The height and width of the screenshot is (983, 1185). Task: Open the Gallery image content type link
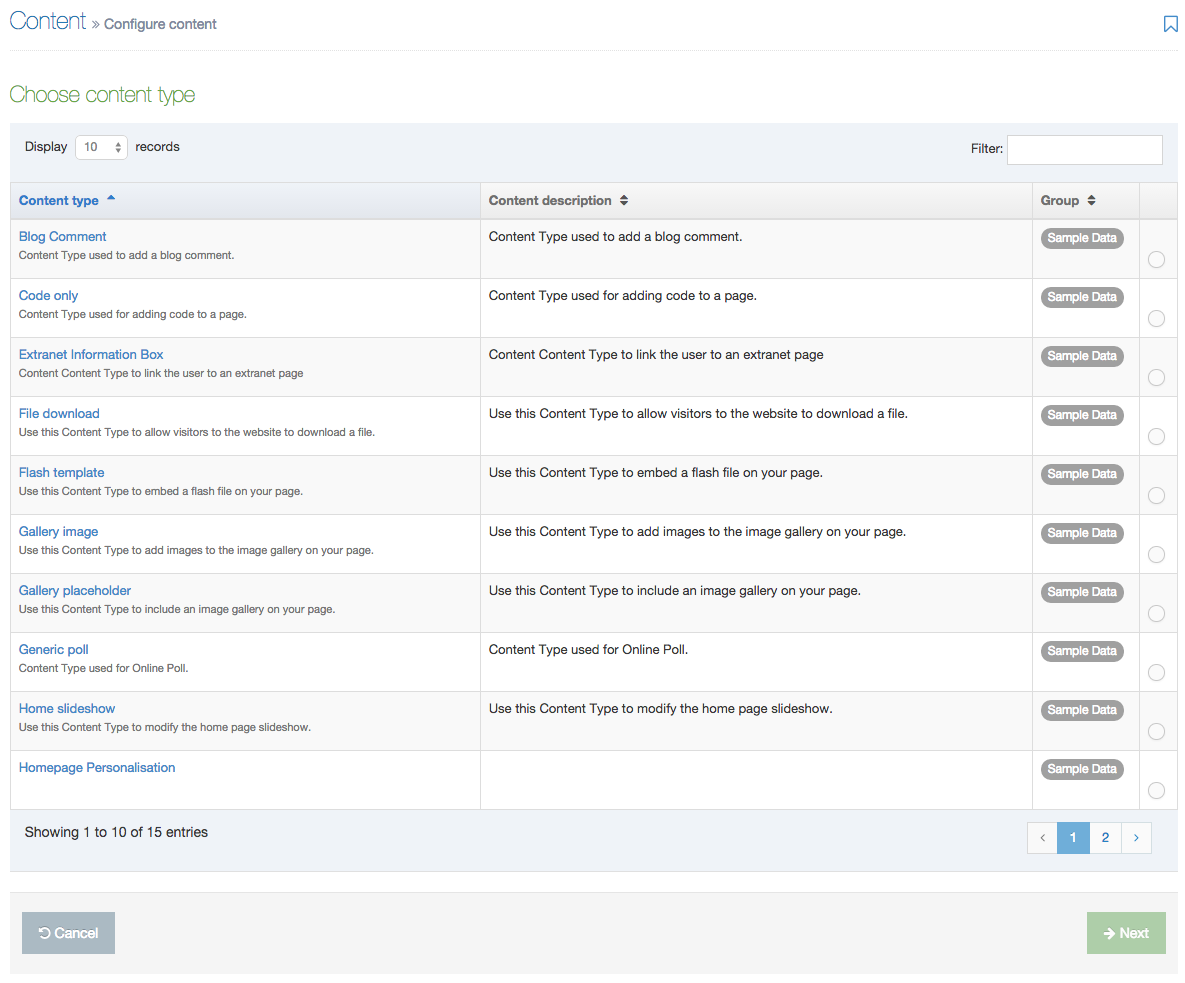tap(58, 532)
